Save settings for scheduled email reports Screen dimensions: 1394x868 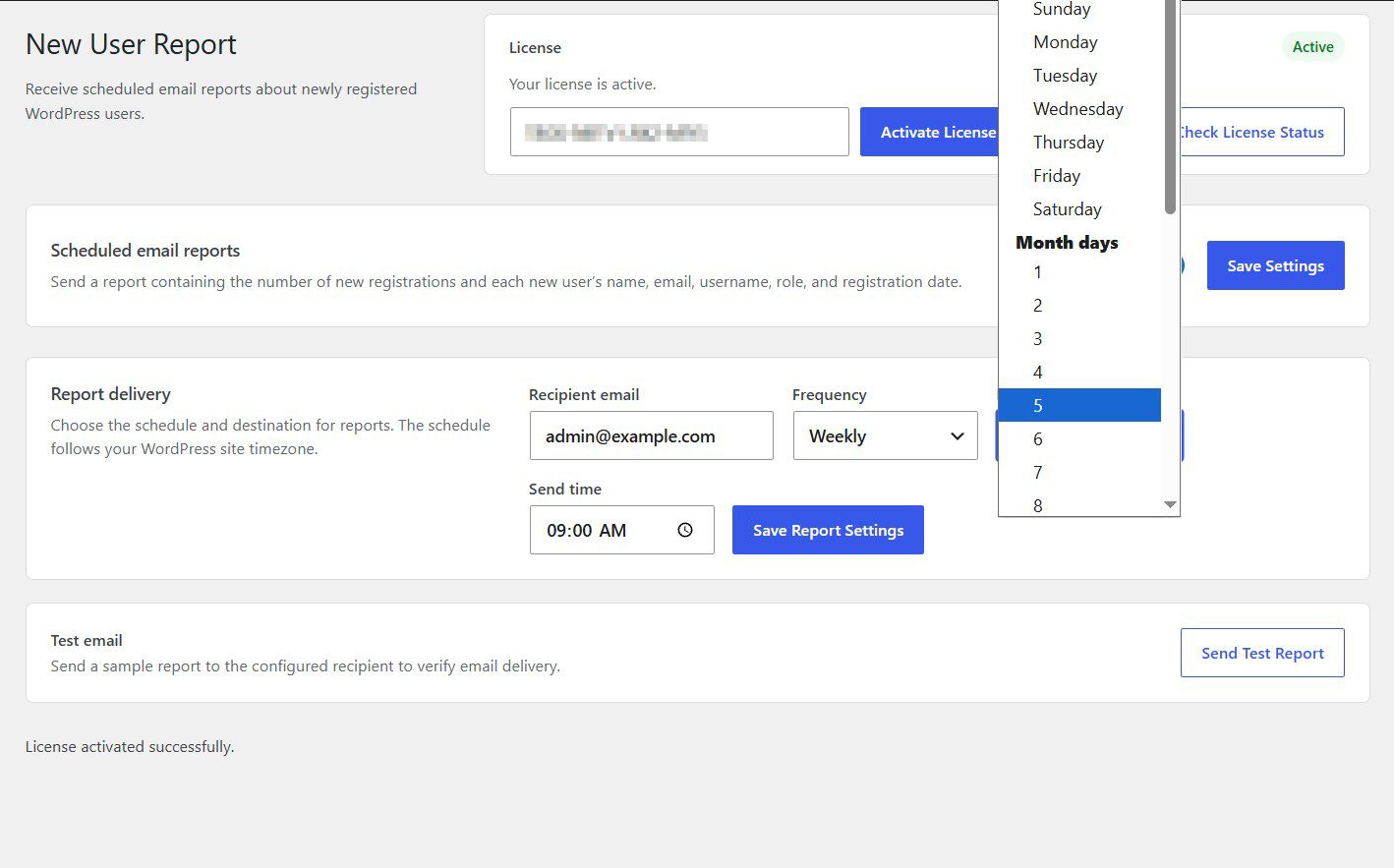click(x=1275, y=265)
